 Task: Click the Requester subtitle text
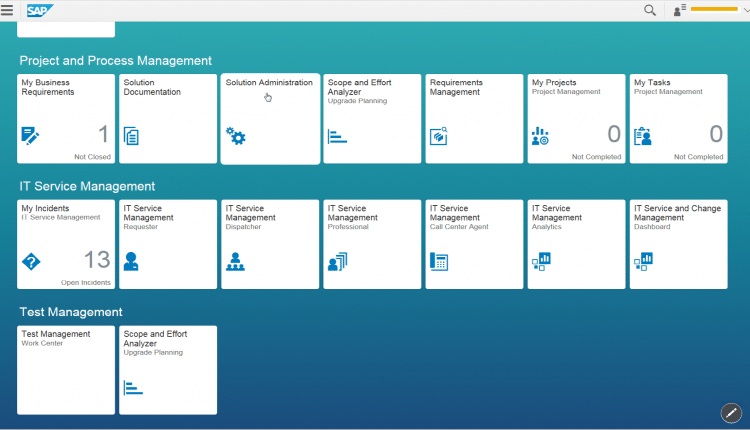[x=141, y=227]
